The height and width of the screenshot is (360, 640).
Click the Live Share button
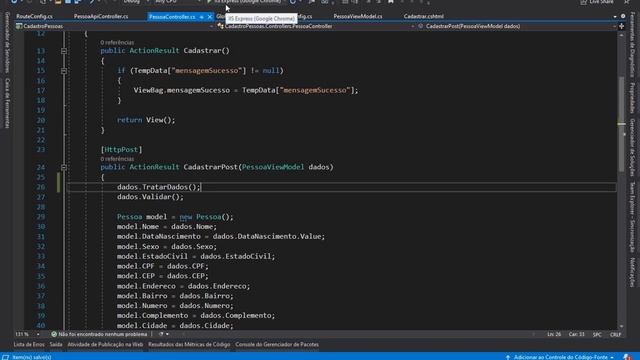pyautogui.click(x=597, y=2)
